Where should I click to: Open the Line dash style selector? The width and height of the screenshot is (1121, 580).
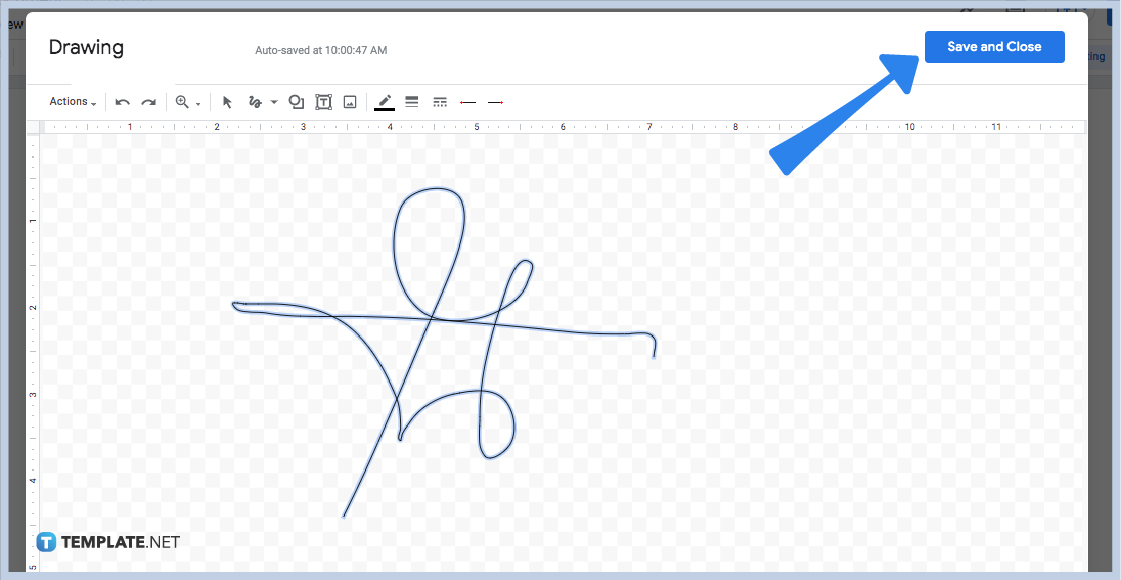coord(440,101)
